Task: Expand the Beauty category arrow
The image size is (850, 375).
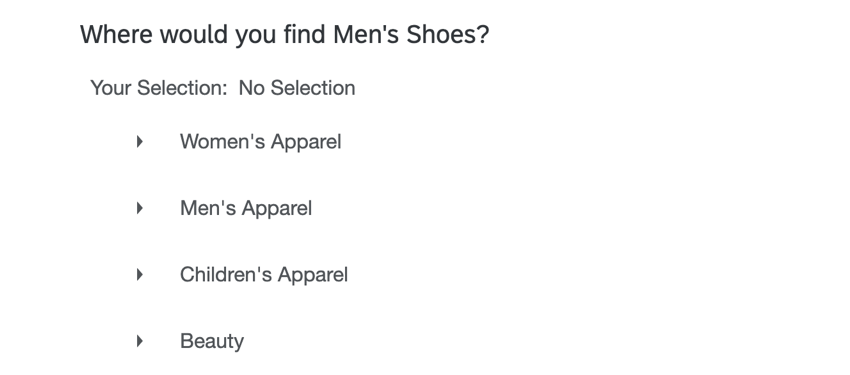Action: [140, 341]
